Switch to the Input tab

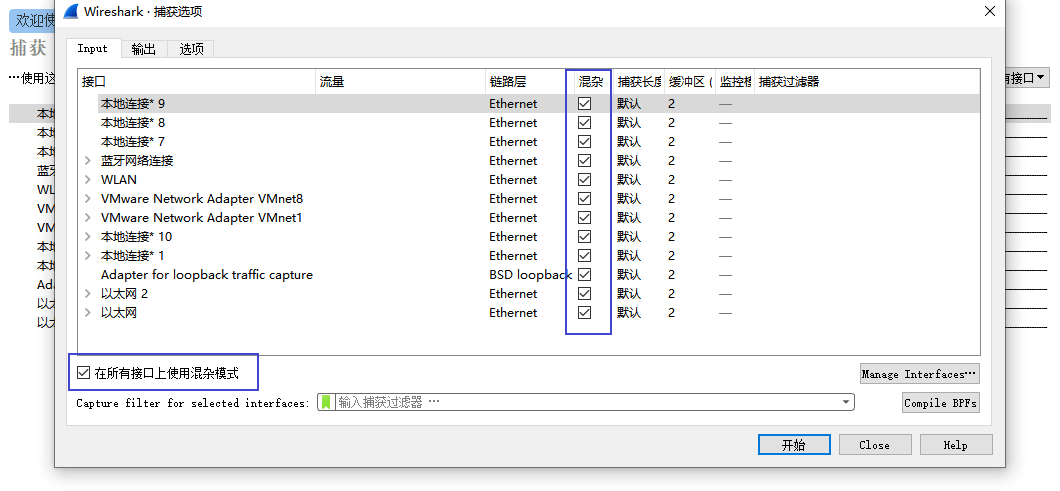pos(93,48)
